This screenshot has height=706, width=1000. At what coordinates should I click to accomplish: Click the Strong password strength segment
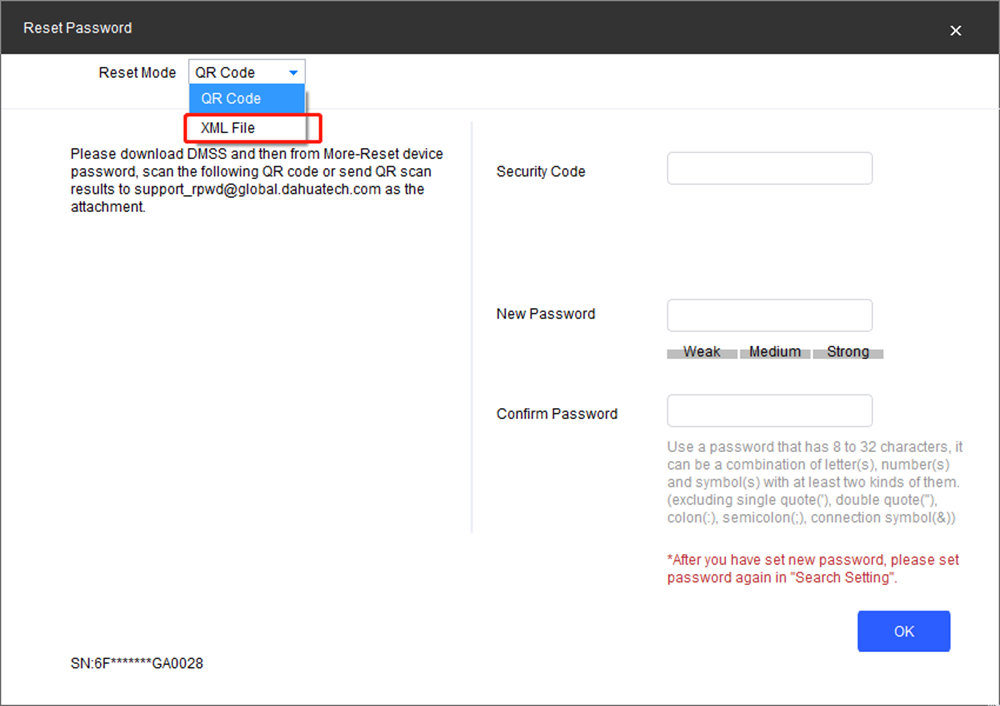point(848,352)
